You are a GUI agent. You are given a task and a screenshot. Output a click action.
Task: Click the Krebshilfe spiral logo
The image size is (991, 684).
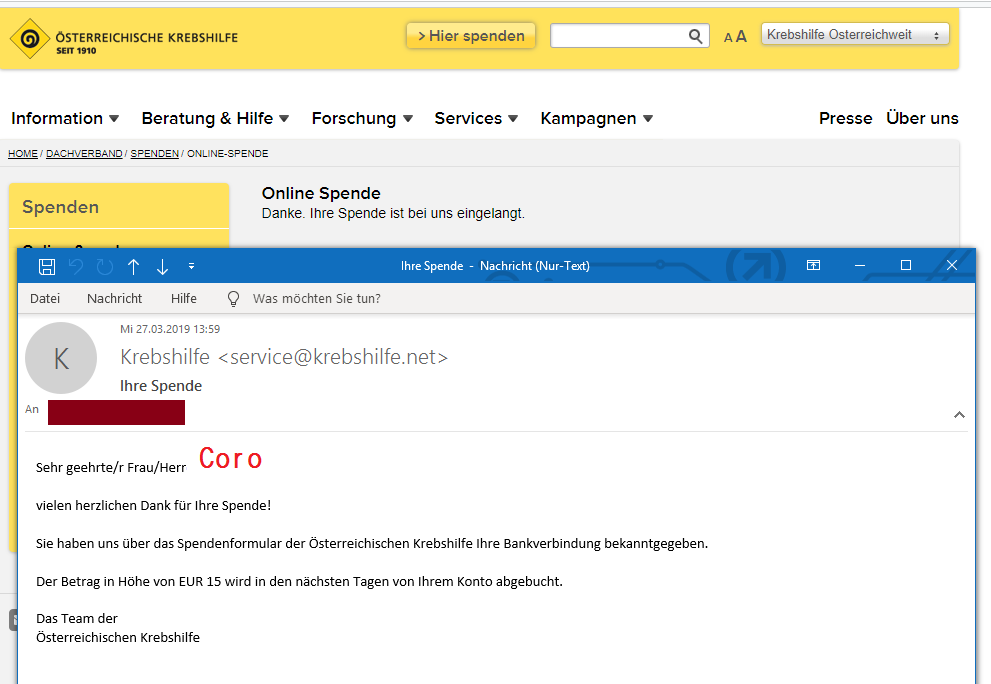click(x=29, y=39)
